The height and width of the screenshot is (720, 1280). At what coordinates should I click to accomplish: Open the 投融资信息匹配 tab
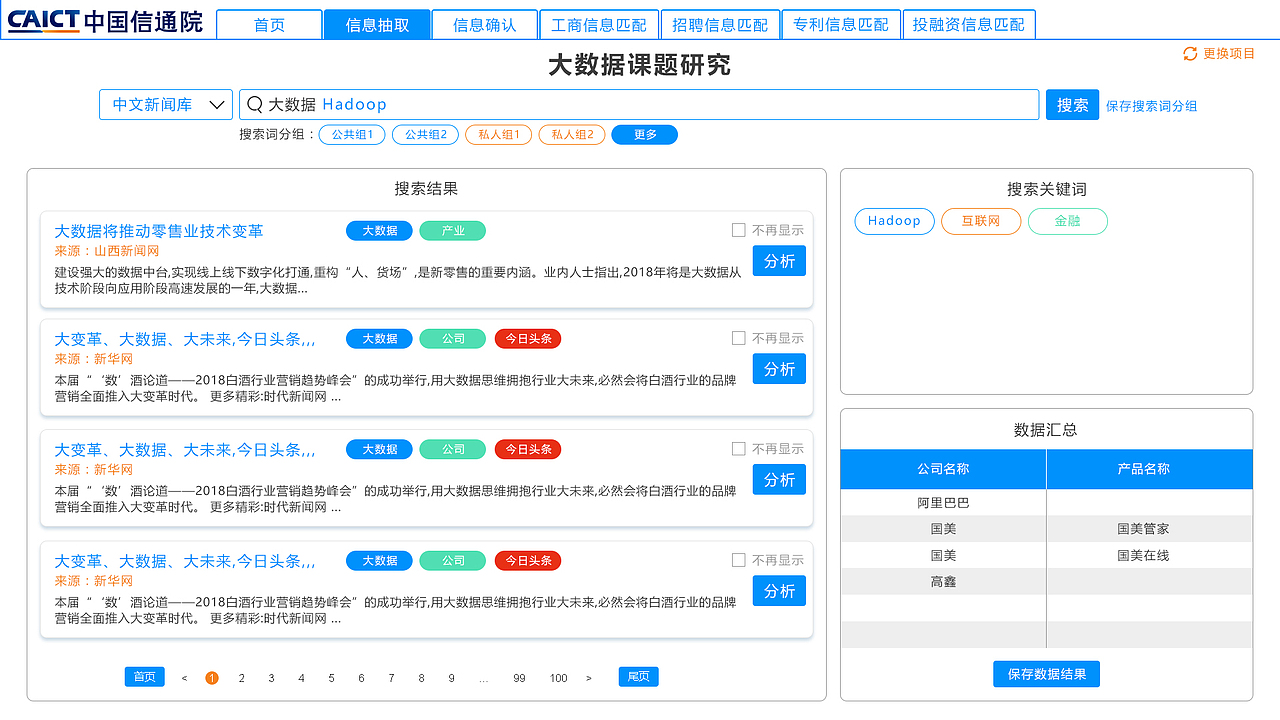[x=969, y=25]
